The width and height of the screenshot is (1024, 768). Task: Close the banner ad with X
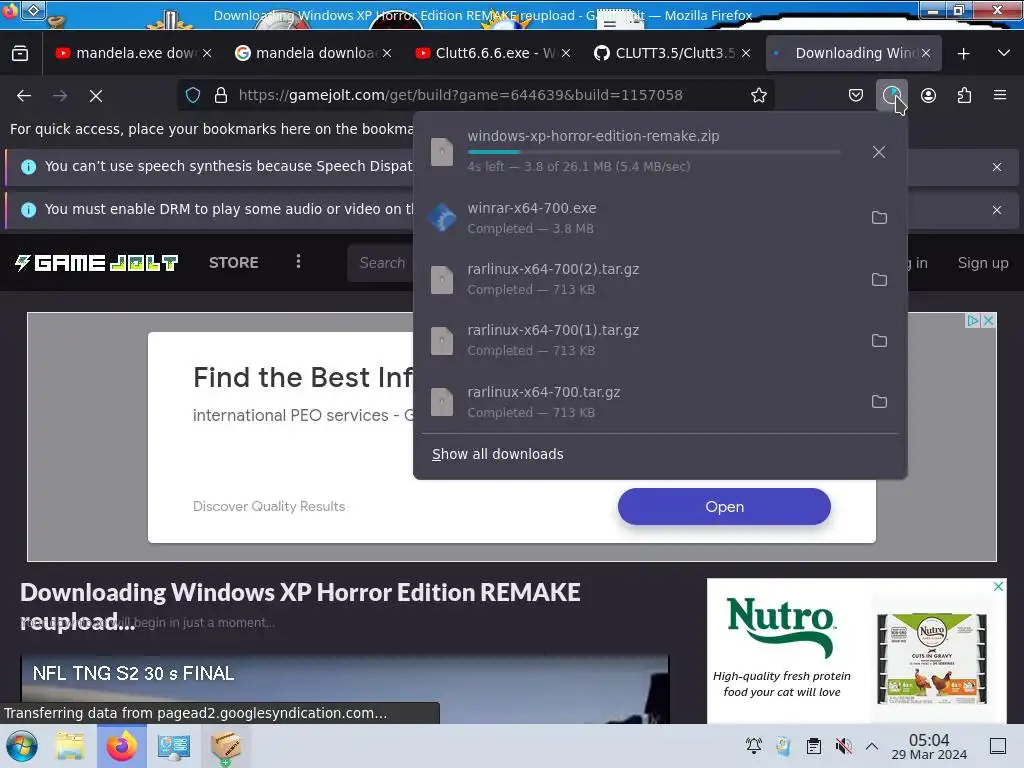pyautogui.click(x=989, y=321)
